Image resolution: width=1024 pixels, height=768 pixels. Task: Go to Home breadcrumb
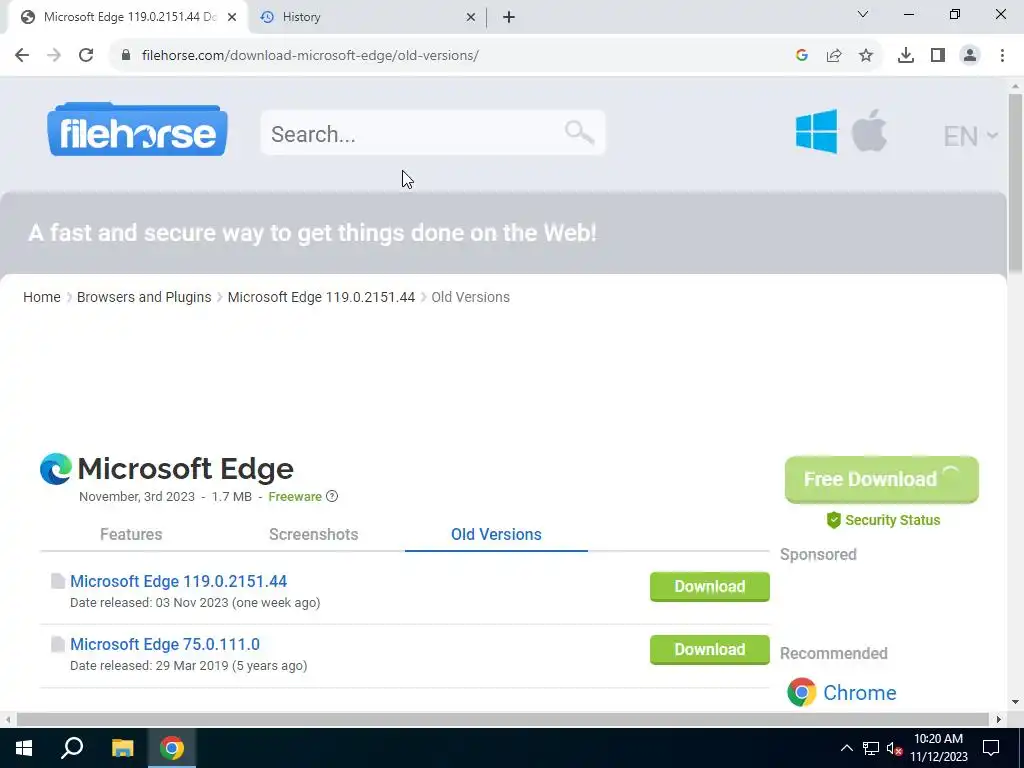(x=42, y=297)
